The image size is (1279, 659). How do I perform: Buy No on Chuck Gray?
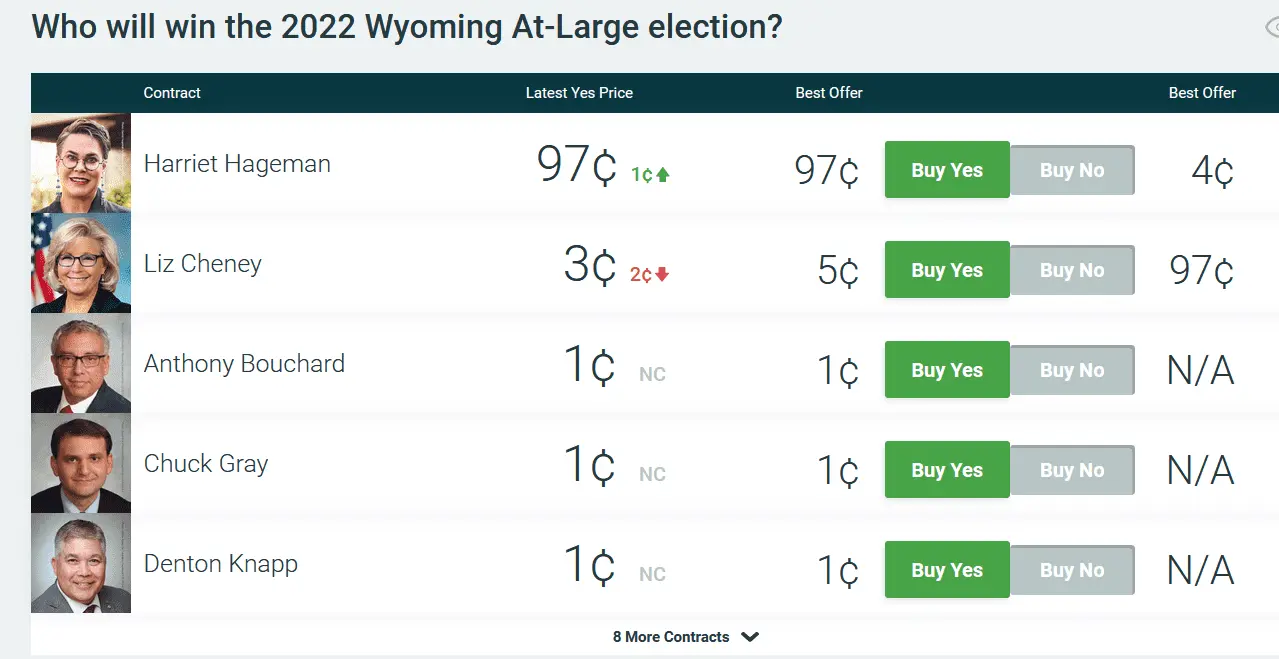point(1072,470)
